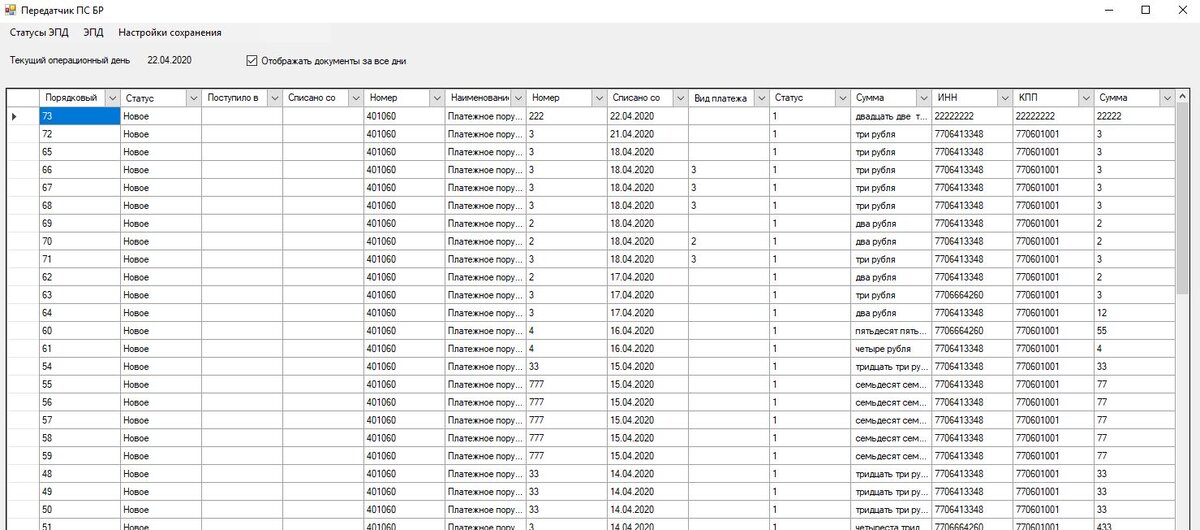Open filter dropdown of first Статус column (Новое values)

coord(192,98)
